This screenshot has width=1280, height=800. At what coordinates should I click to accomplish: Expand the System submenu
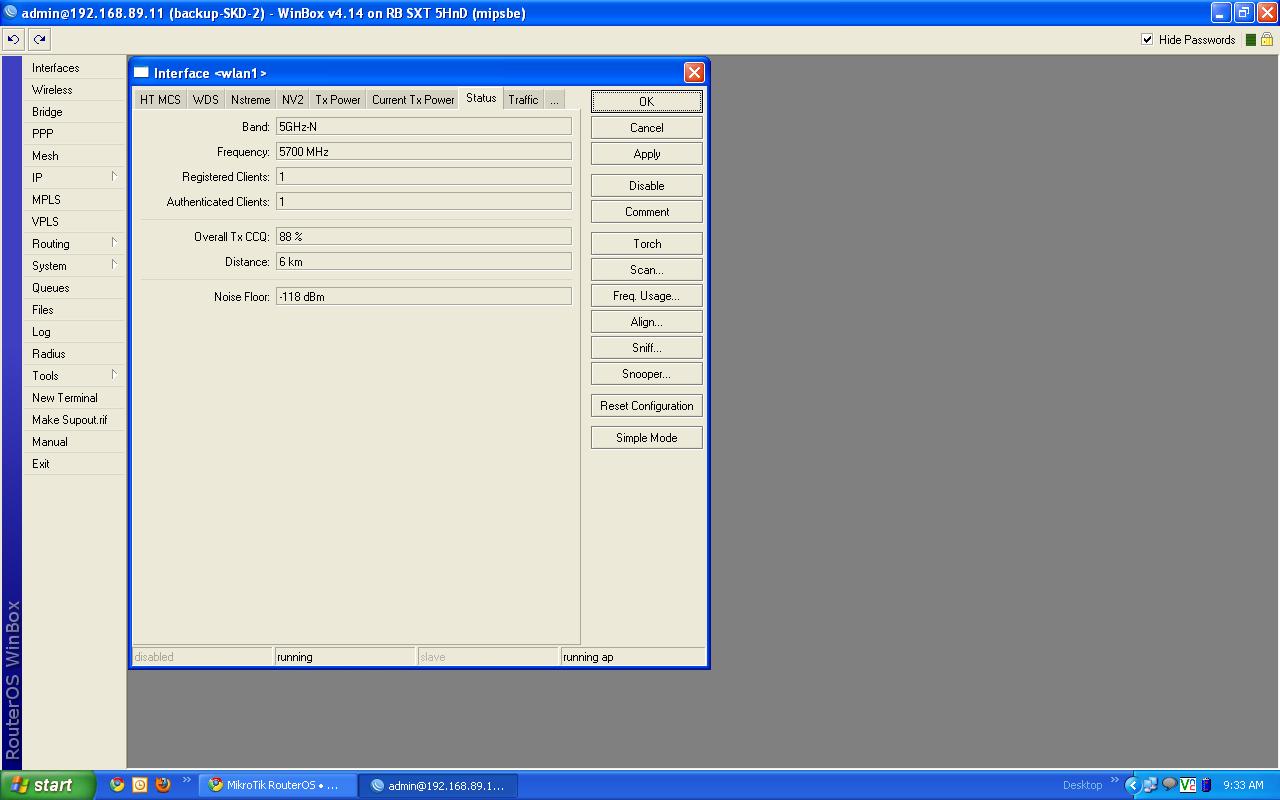(x=114, y=265)
